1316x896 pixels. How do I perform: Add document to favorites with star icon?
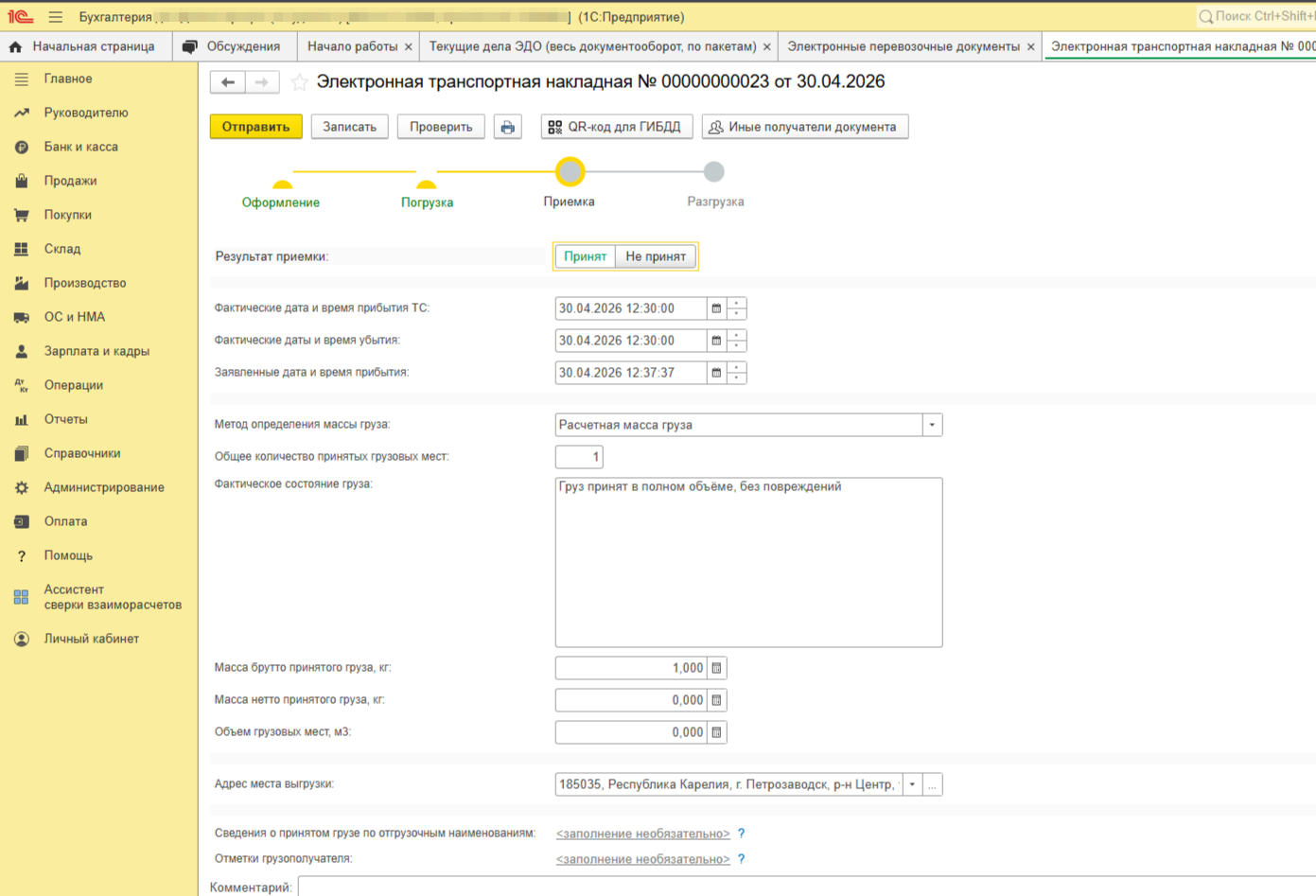[x=299, y=82]
